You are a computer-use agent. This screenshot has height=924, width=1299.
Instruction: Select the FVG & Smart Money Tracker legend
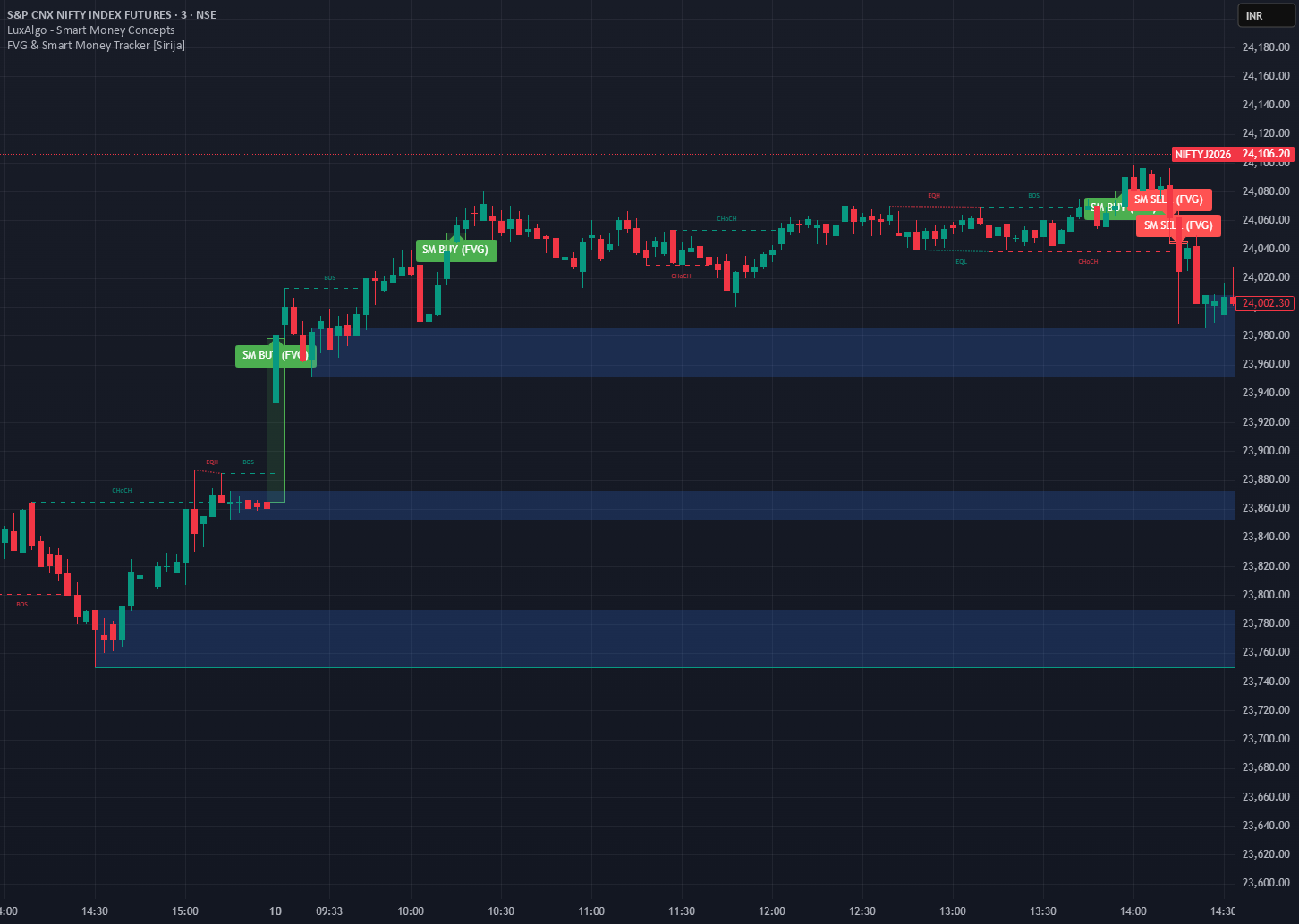click(97, 45)
